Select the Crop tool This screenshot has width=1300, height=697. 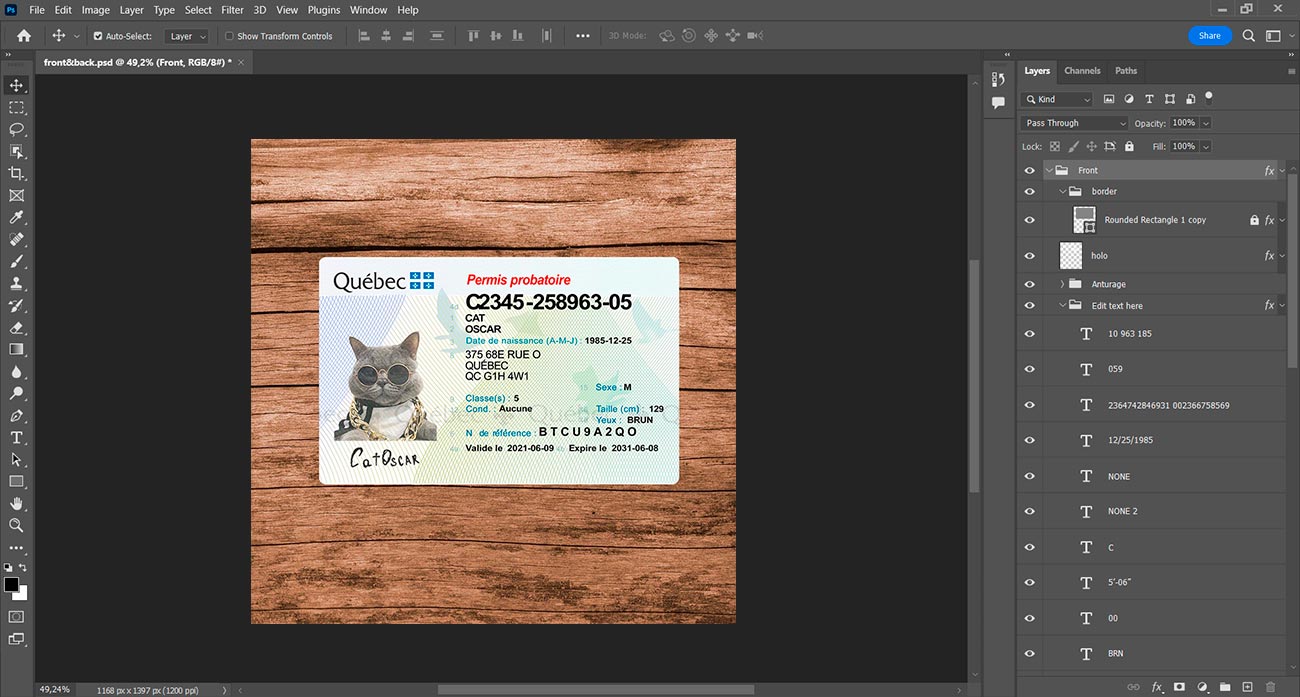(x=16, y=173)
